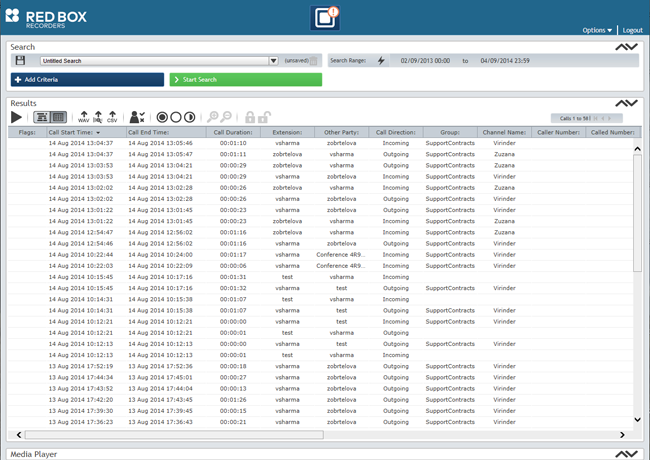Sort by Called Number column header
650x460 pixels.
pos(613,133)
